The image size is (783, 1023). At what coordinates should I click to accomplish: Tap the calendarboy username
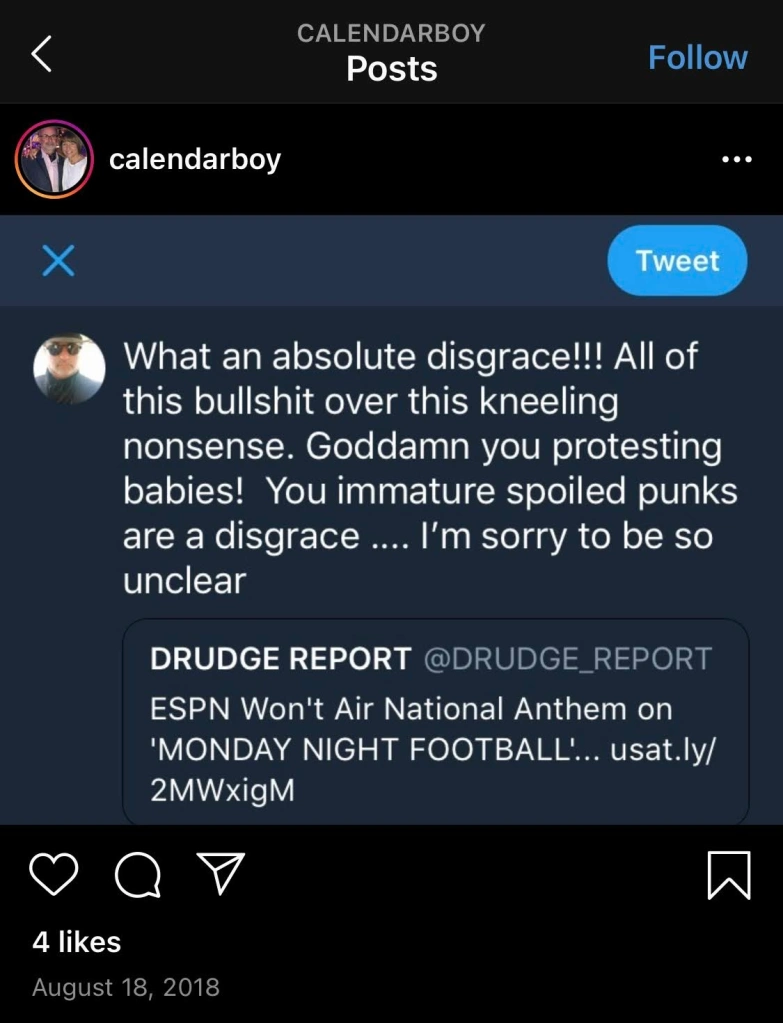pos(195,160)
